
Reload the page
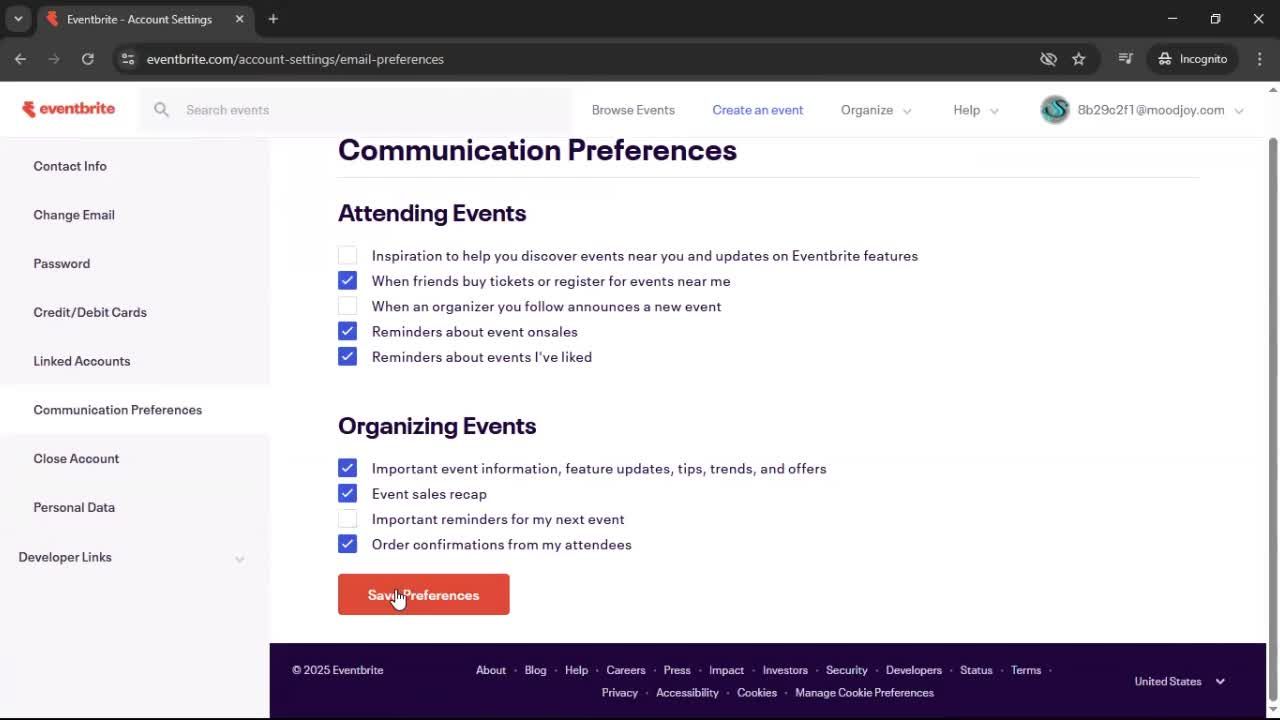click(88, 59)
